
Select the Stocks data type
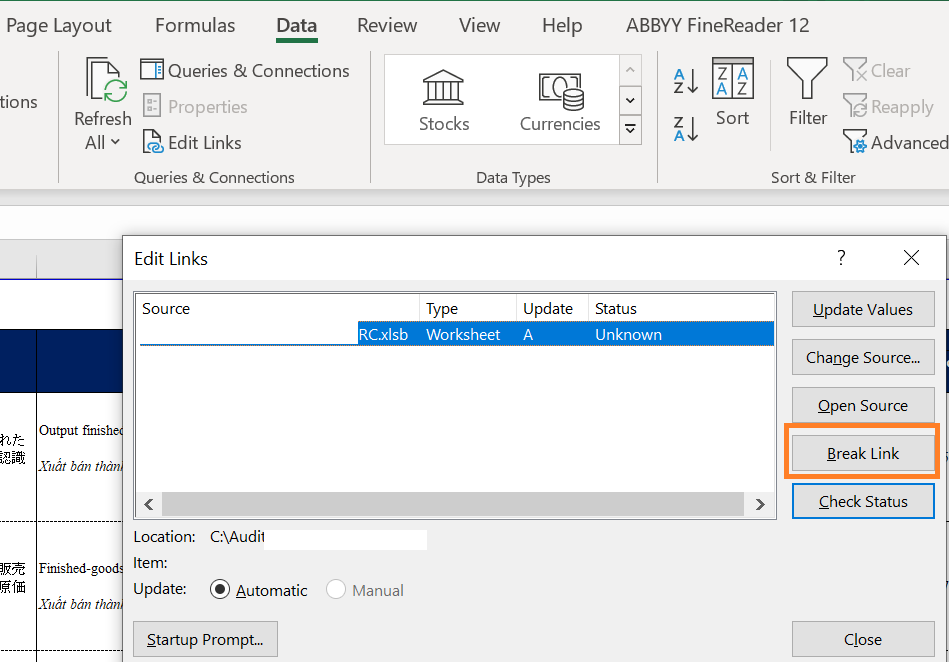444,100
